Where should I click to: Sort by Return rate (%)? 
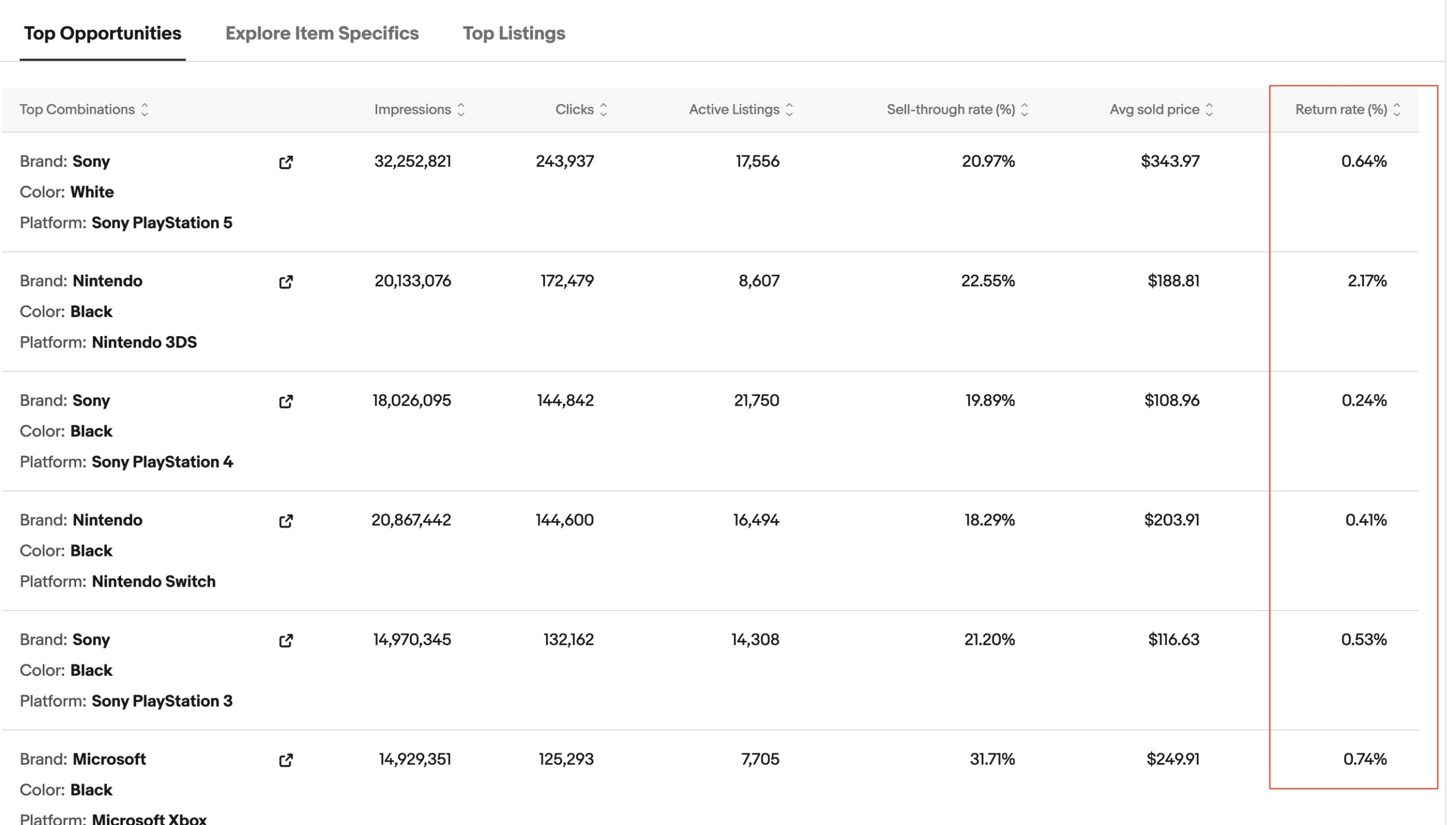pos(1396,110)
